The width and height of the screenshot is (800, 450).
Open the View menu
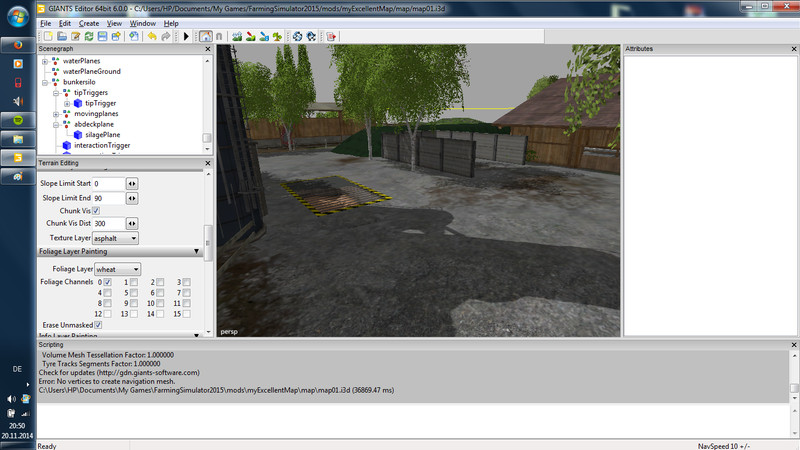click(114, 23)
